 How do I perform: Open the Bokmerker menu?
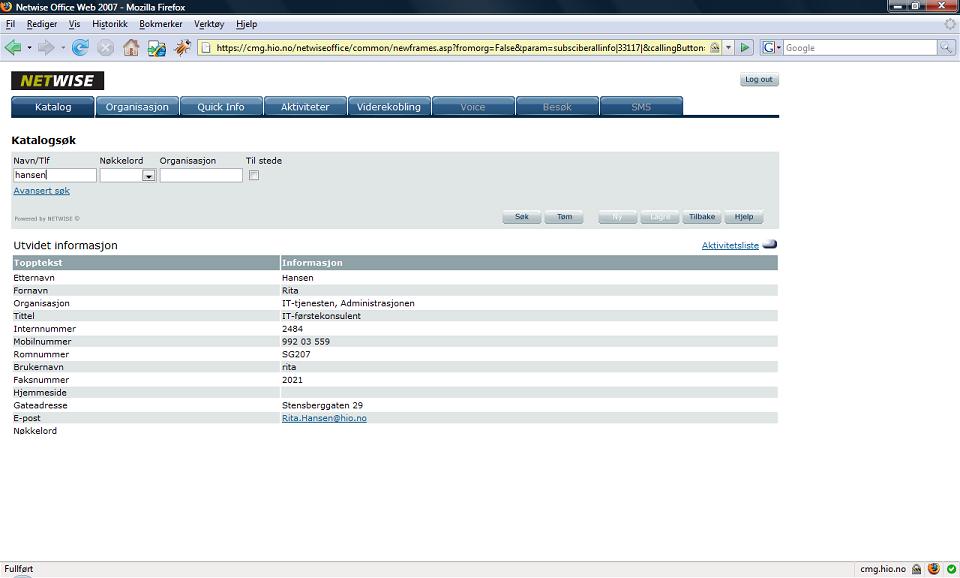[160, 24]
